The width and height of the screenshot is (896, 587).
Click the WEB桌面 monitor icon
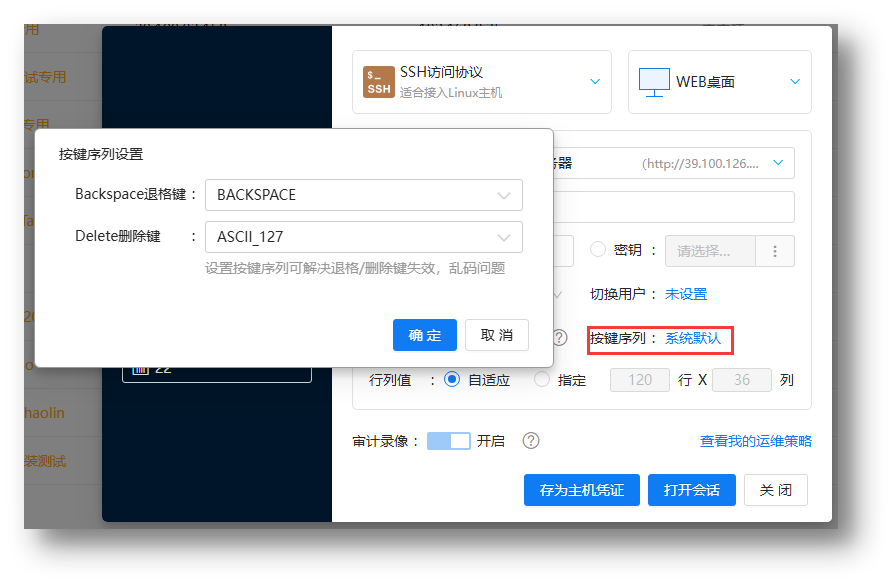point(654,82)
